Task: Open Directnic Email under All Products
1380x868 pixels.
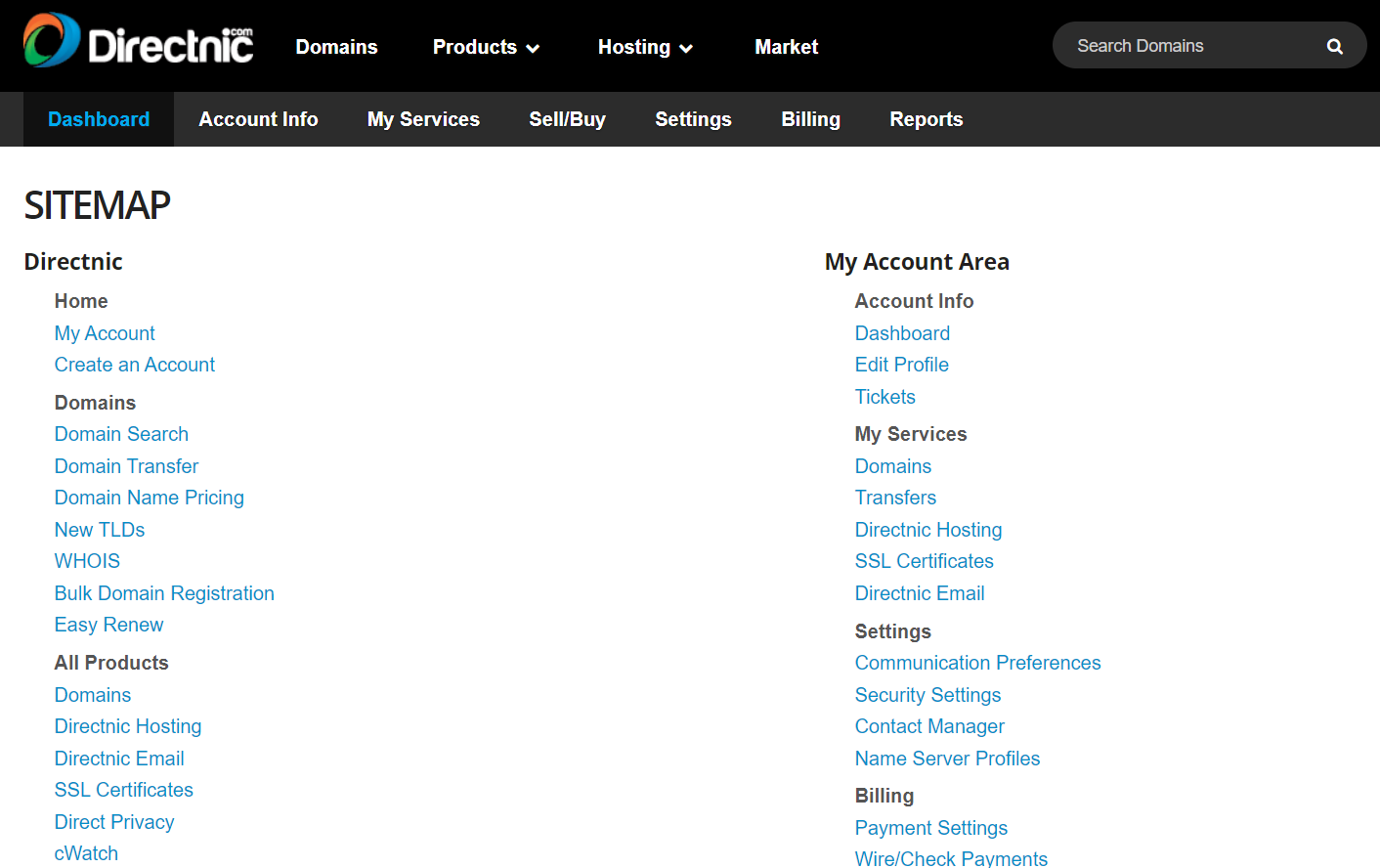Action: 119,759
